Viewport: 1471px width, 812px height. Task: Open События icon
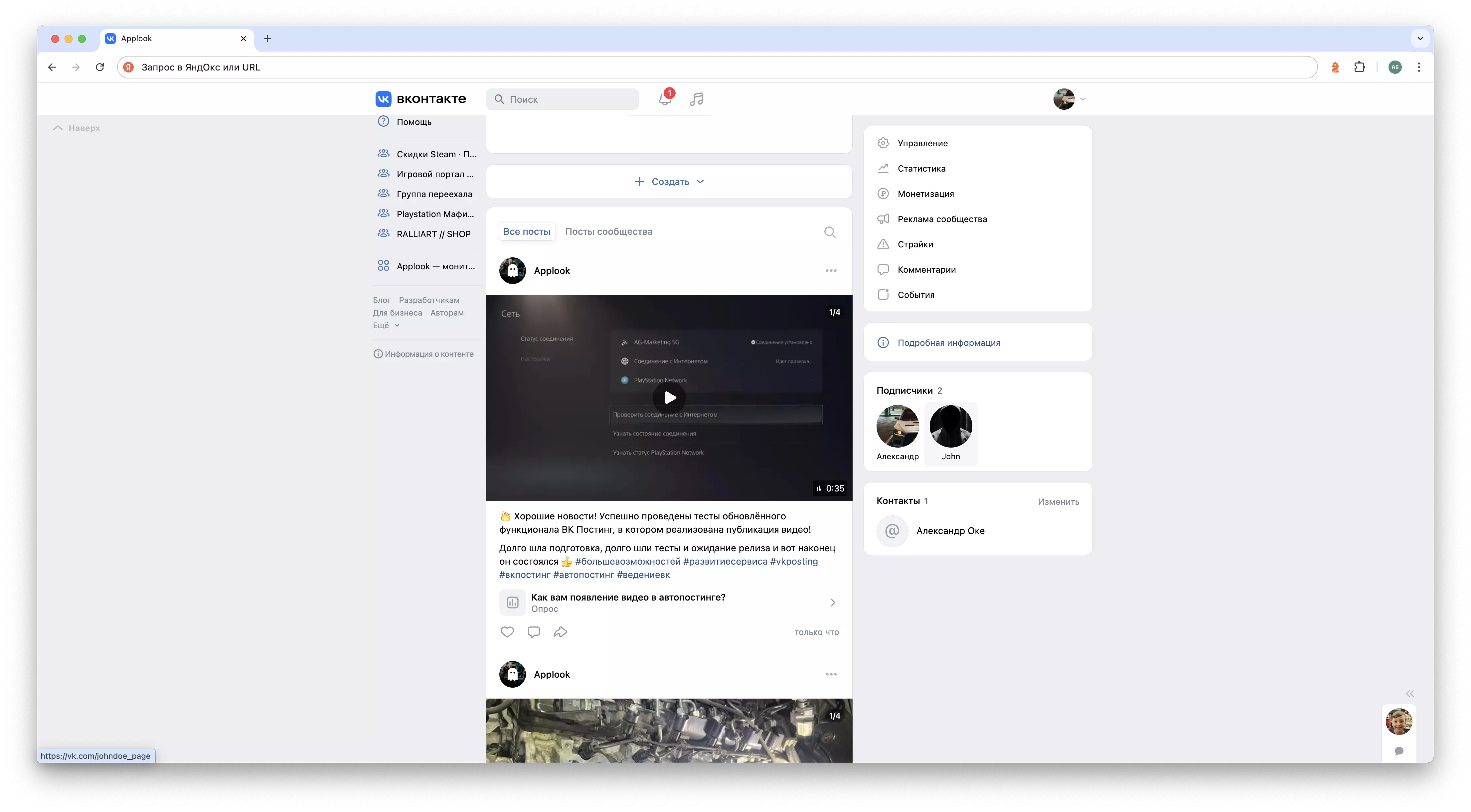pyautogui.click(x=883, y=295)
